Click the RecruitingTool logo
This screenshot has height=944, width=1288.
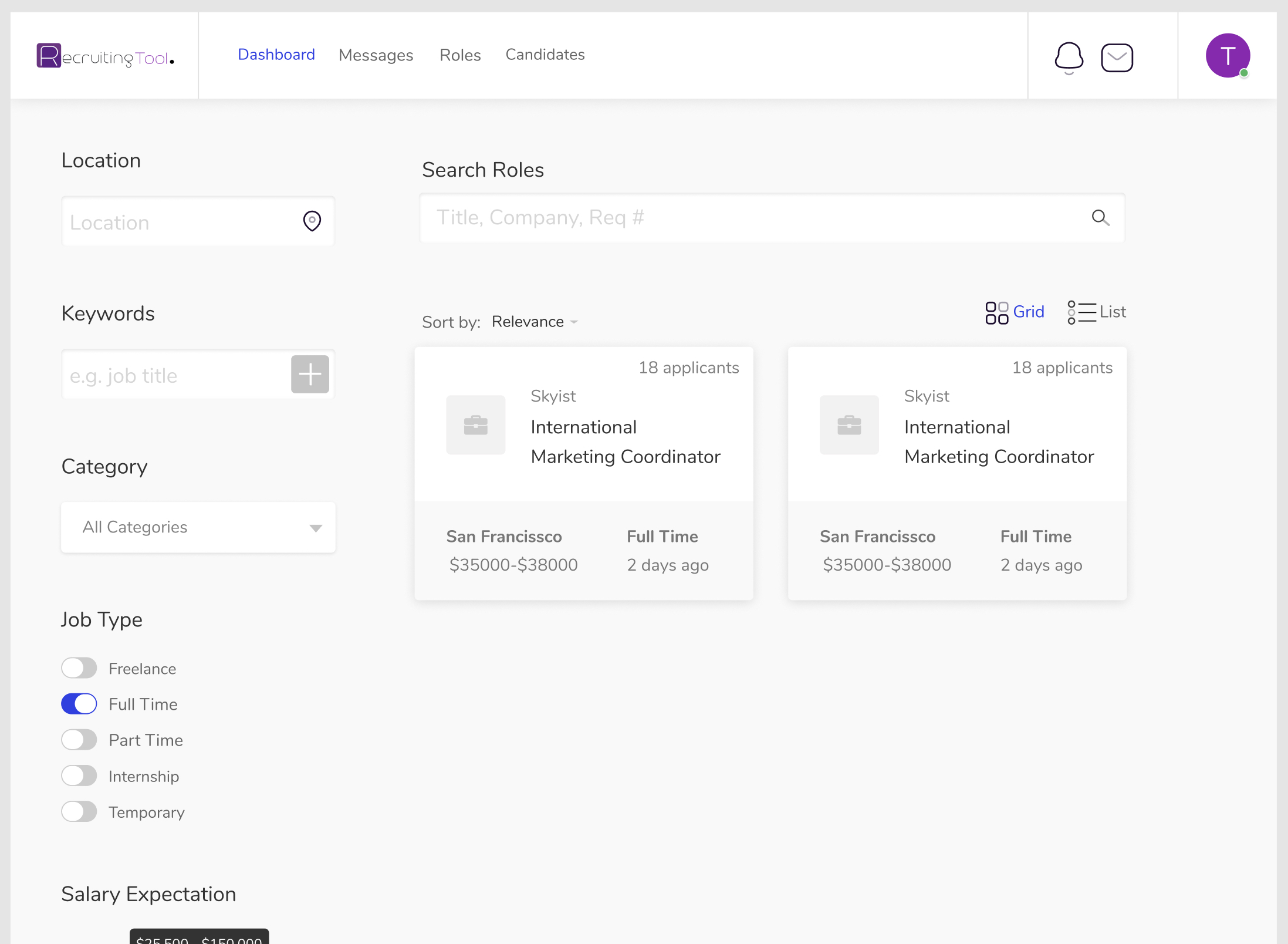pos(106,56)
